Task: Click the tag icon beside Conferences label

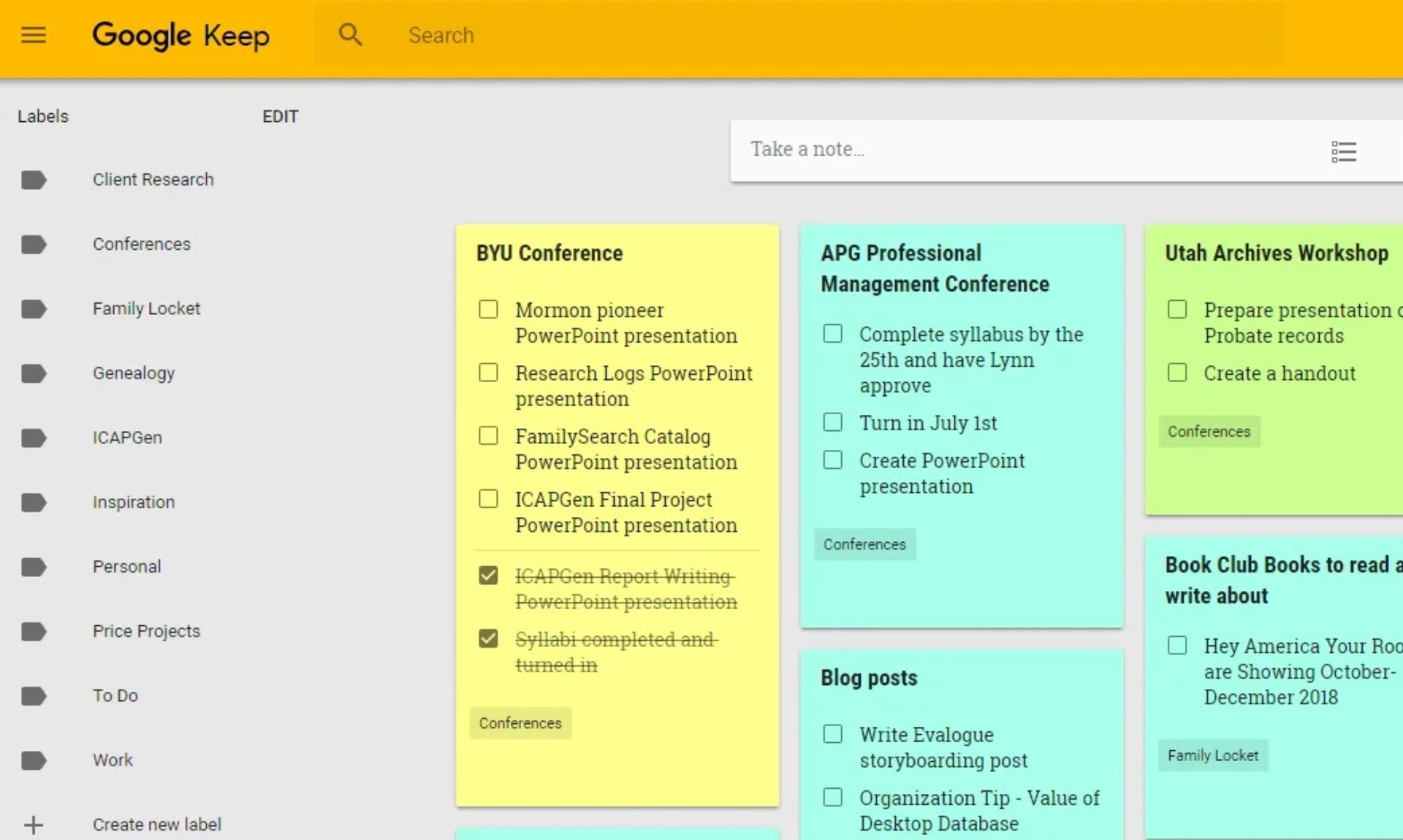Action: point(34,244)
